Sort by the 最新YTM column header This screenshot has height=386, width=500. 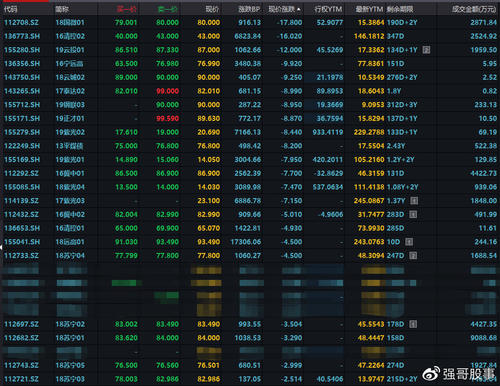point(369,9)
